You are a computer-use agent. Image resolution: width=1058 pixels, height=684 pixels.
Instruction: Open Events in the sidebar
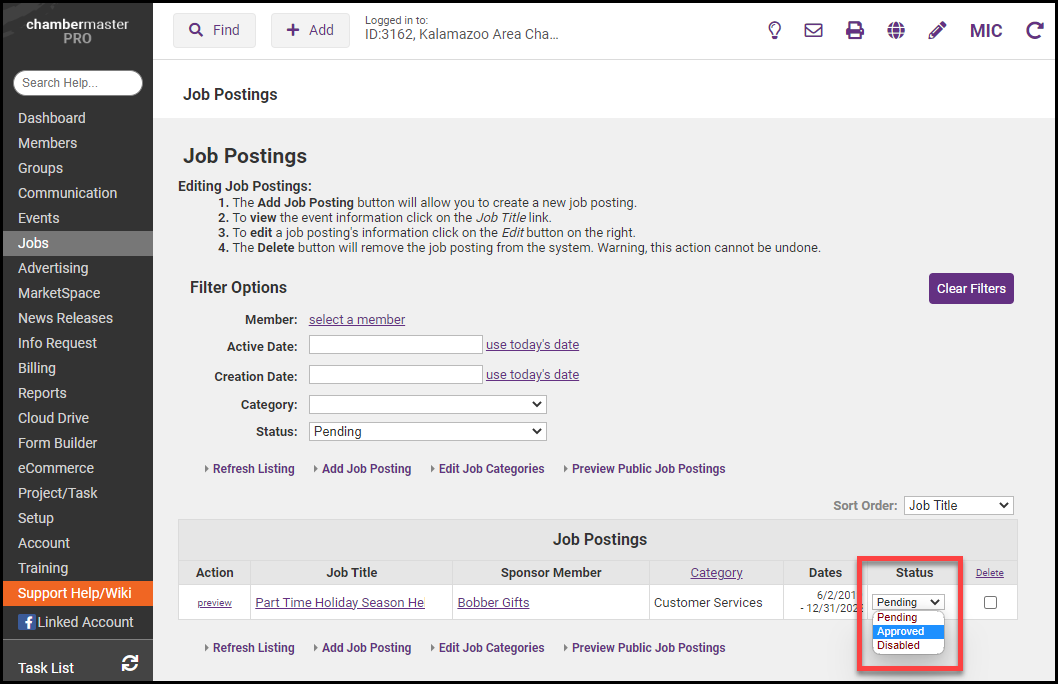39,218
